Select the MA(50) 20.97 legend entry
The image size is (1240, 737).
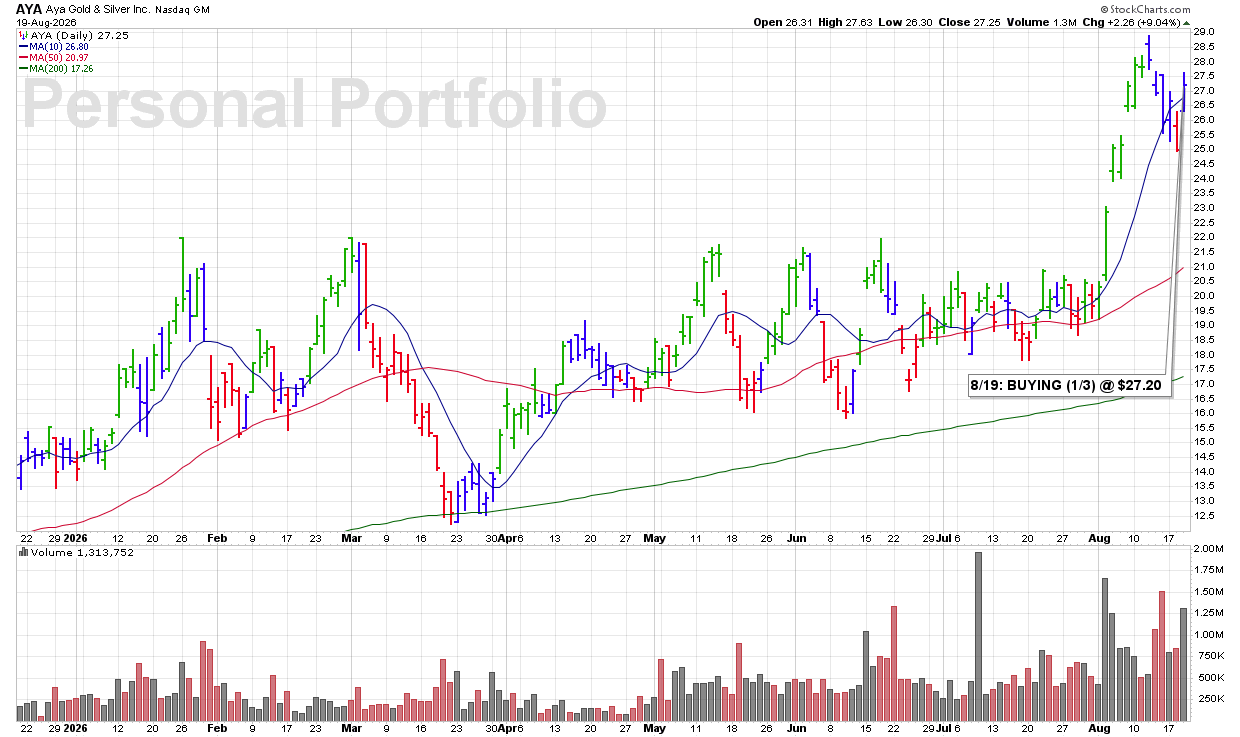[56, 56]
